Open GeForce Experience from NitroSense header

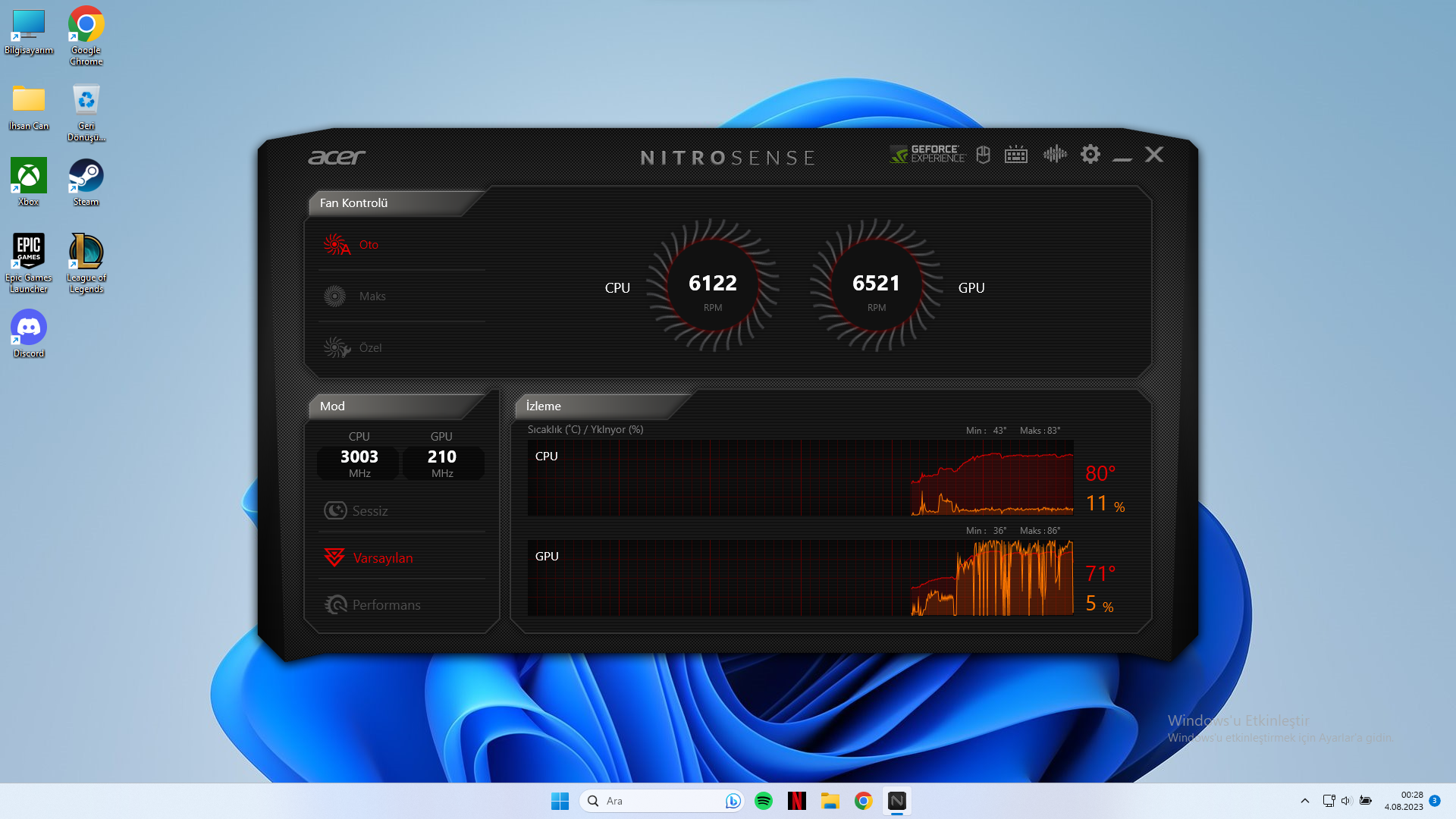coord(927,154)
